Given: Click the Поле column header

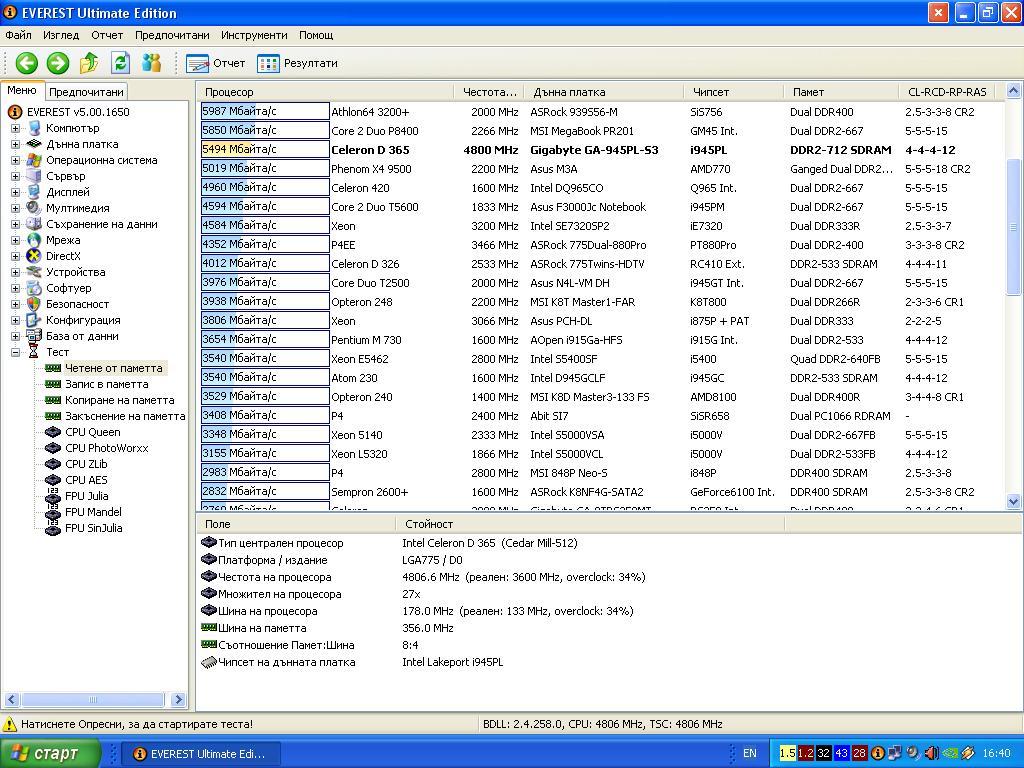Looking at the screenshot, I should 296,524.
